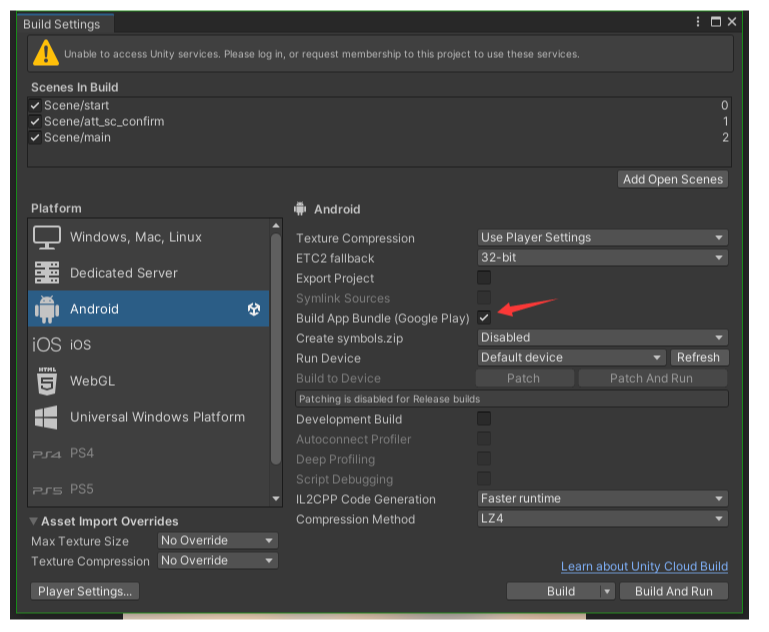
Task: Click the Android robot icon in the platform list
Action: click(x=47, y=309)
